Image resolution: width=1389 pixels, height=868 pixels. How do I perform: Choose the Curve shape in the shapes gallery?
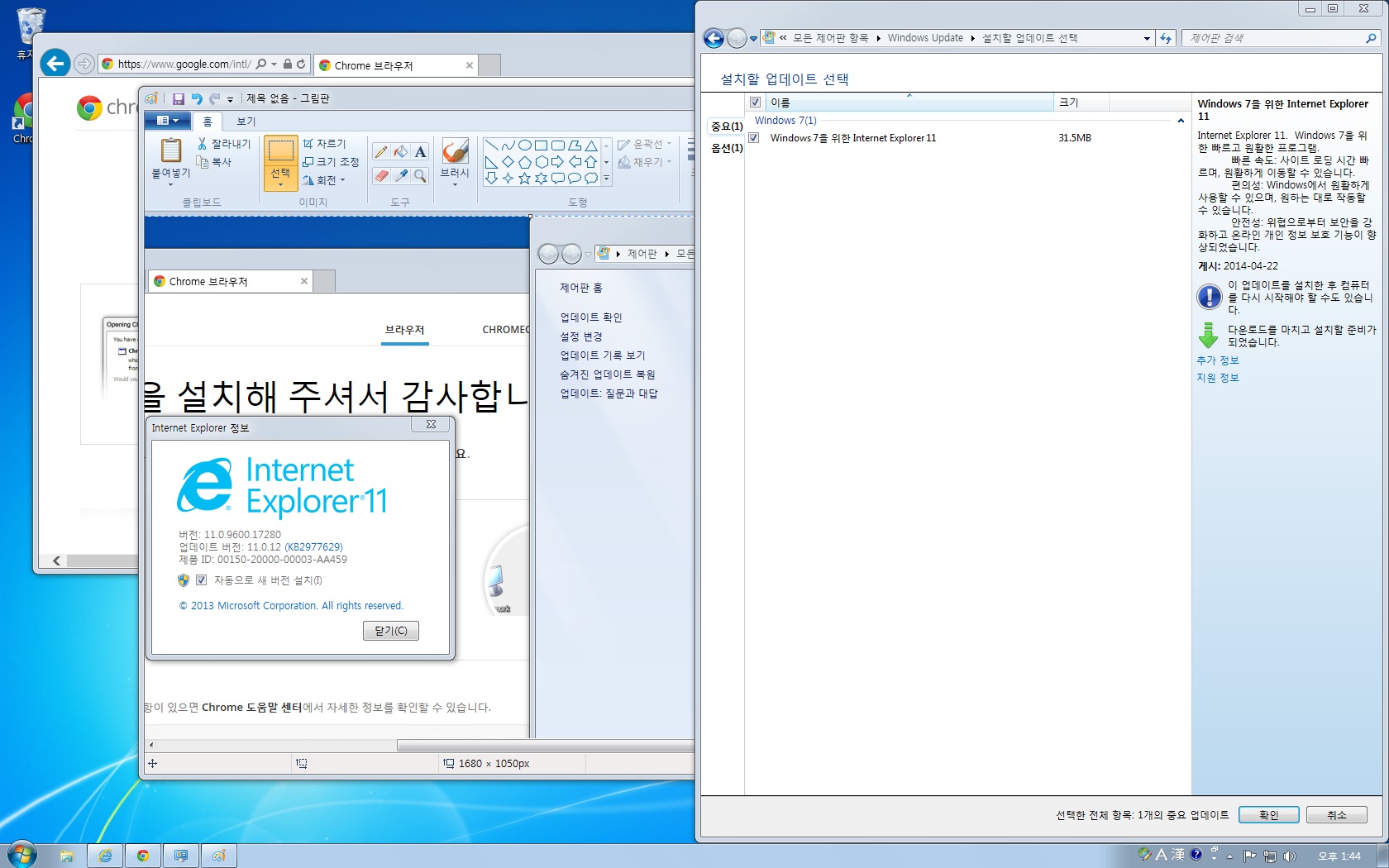click(x=508, y=145)
